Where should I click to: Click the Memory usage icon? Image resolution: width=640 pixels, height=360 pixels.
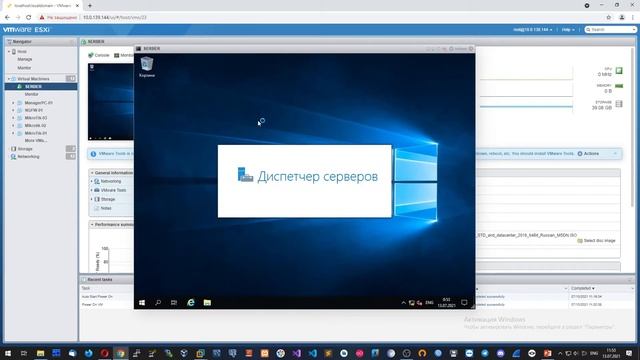[619, 86]
